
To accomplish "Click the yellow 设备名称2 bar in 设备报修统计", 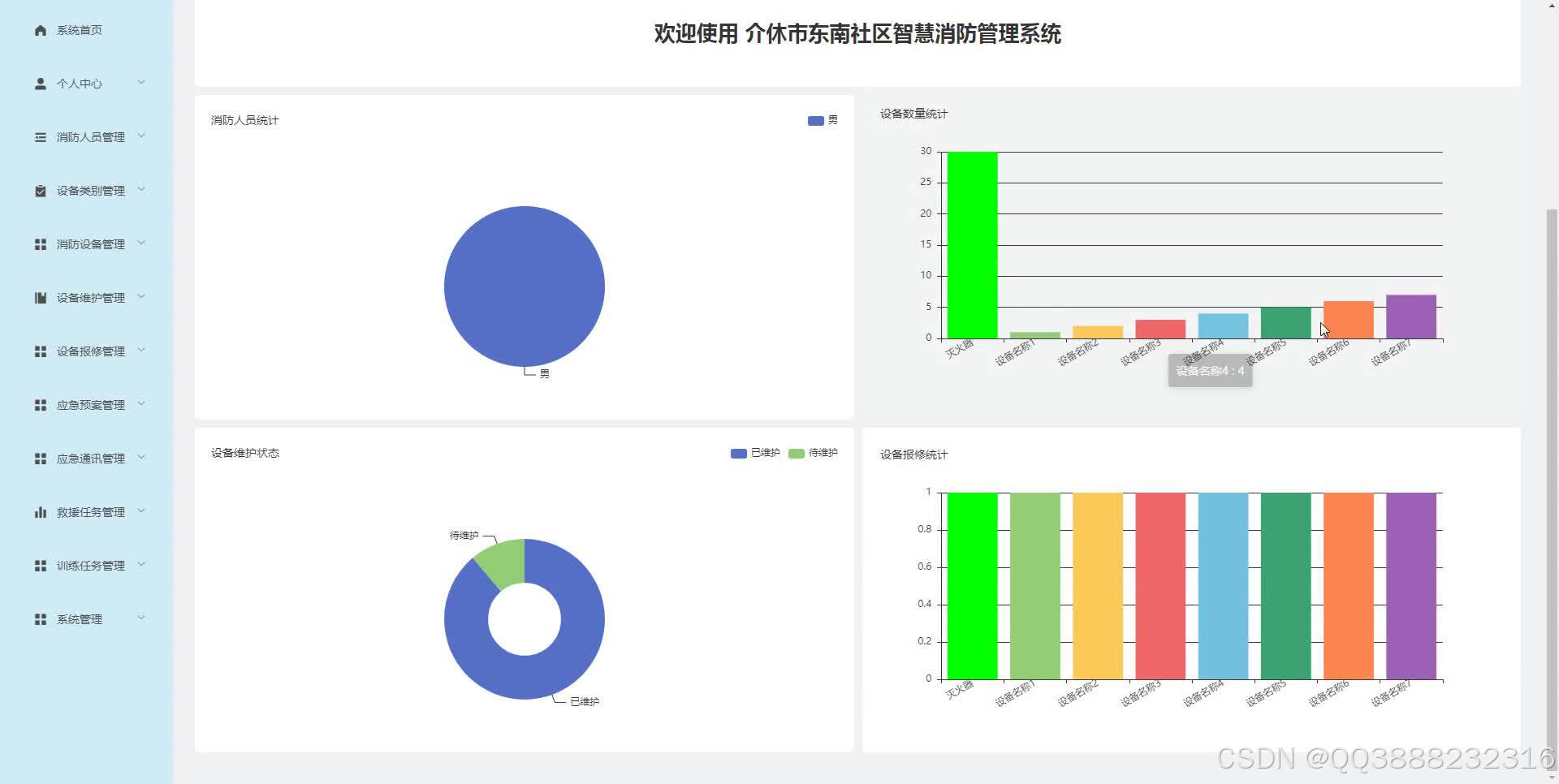I will 1098,586.
